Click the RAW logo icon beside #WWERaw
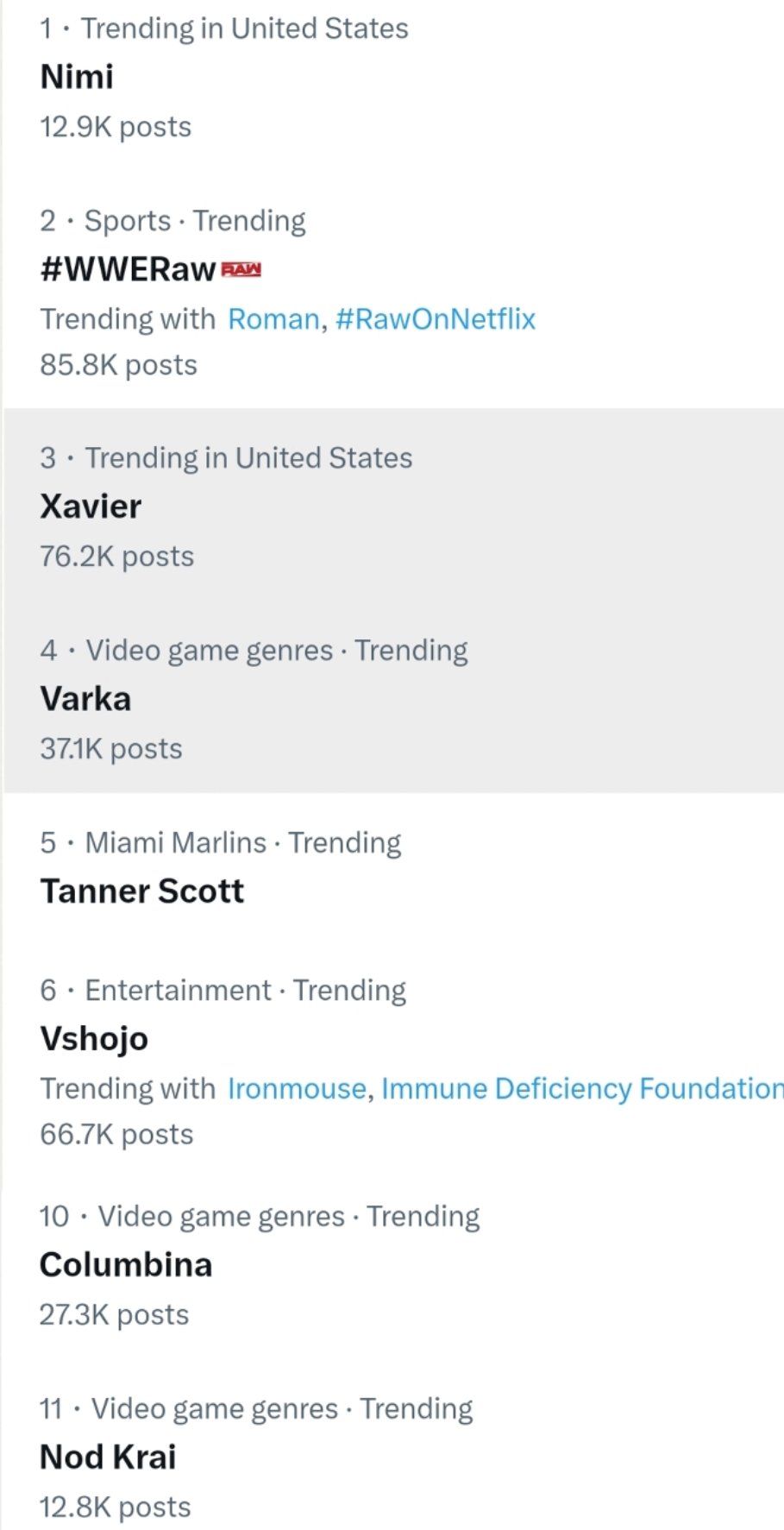 coord(241,270)
